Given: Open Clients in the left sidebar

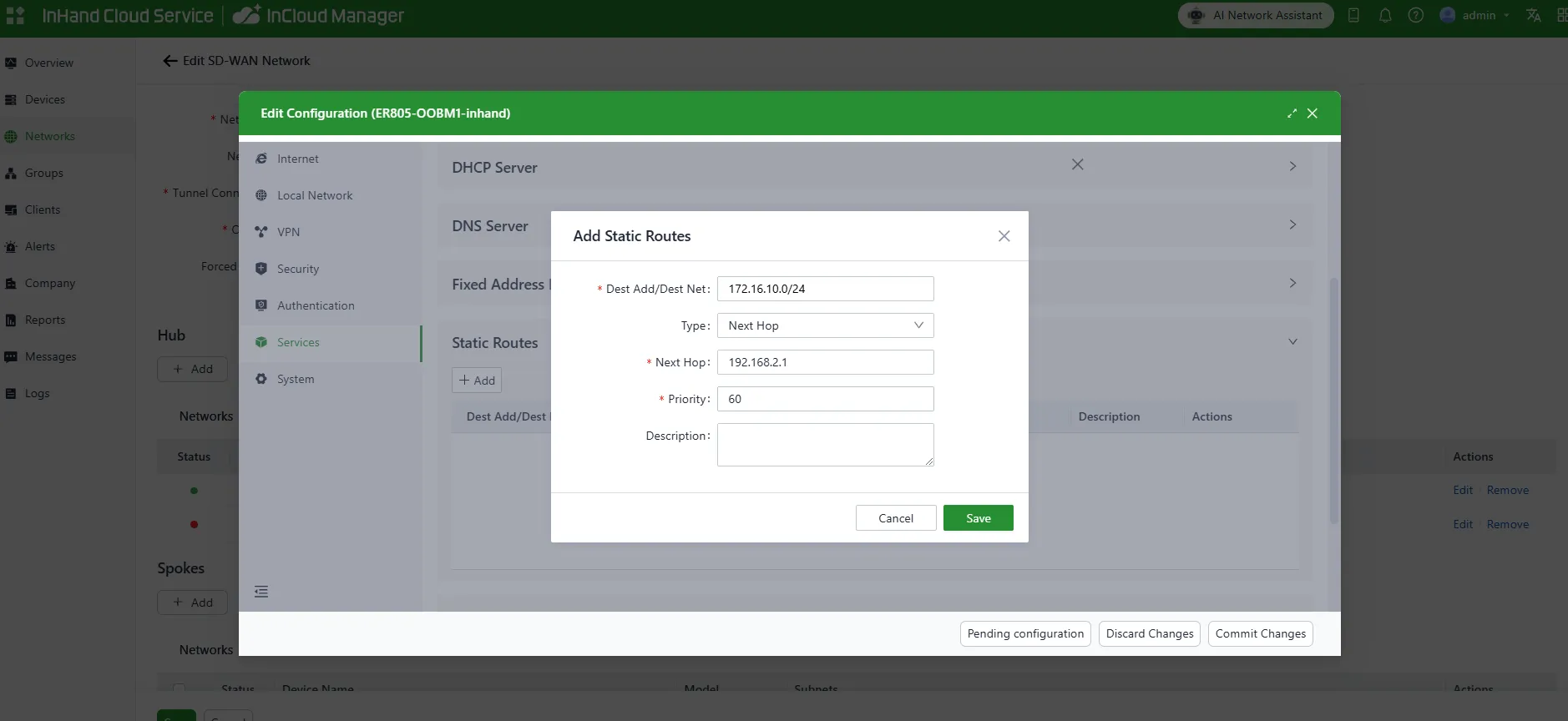Looking at the screenshot, I should tap(43, 209).
